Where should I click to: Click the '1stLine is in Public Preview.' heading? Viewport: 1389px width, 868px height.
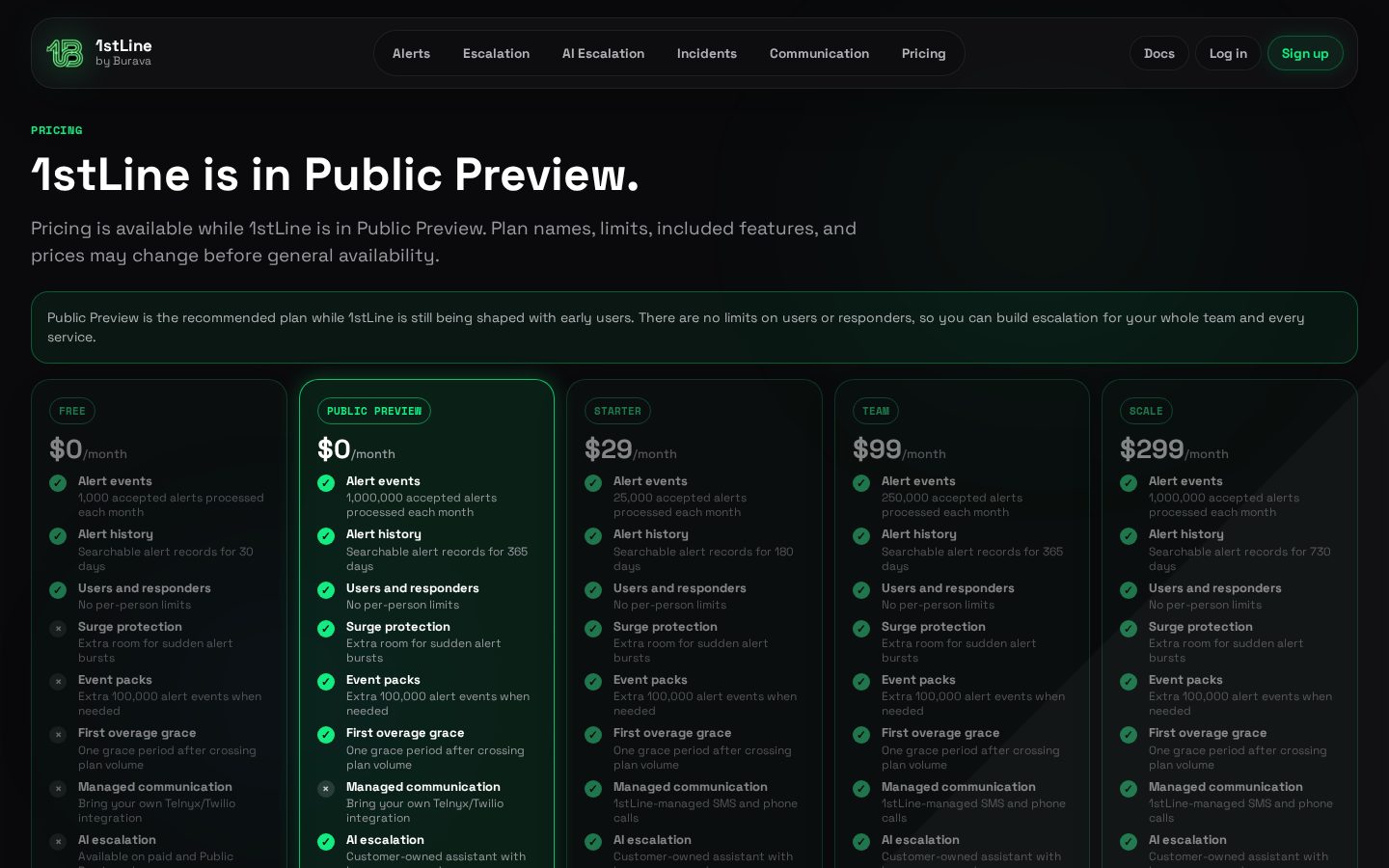tap(335, 175)
